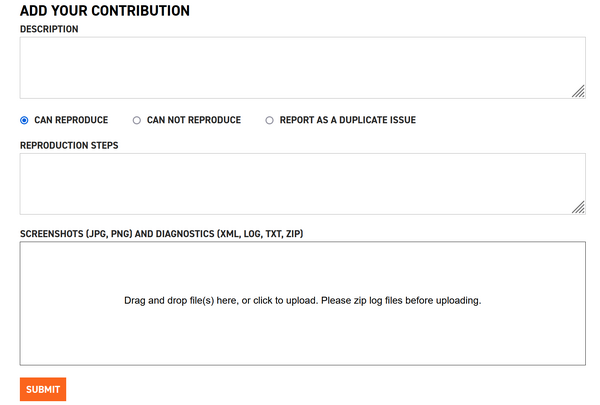This screenshot has width=600, height=405.
Task: Click empty area below upload instructions
Action: pyautogui.click(x=303, y=335)
